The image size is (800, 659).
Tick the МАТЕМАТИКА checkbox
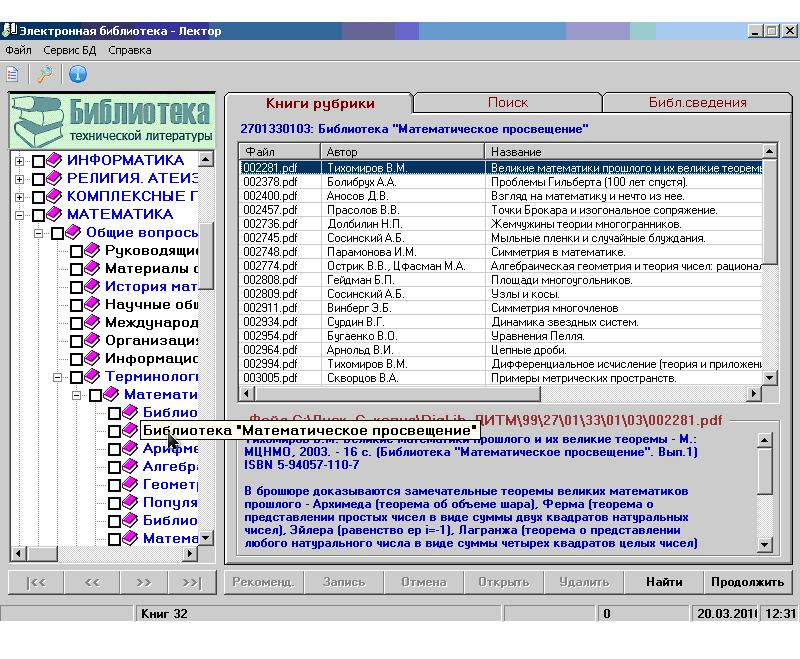pyautogui.click(x=38, y=215)
